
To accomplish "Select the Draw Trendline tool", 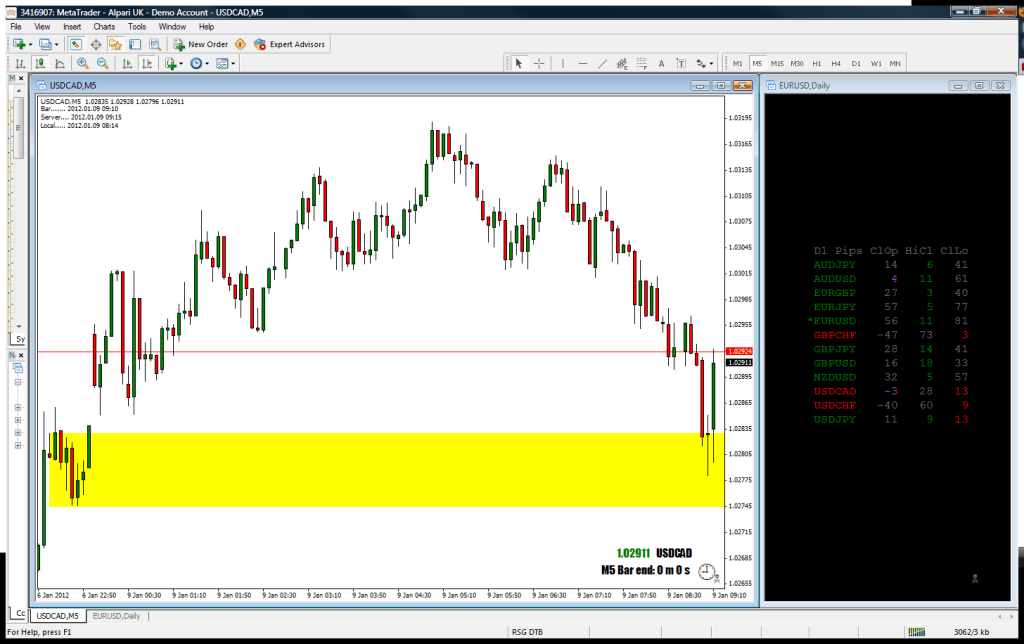I will 602,63.
